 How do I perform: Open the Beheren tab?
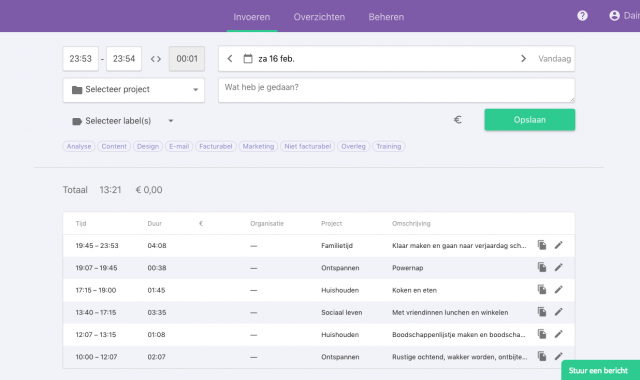click(x=386, y=17)
